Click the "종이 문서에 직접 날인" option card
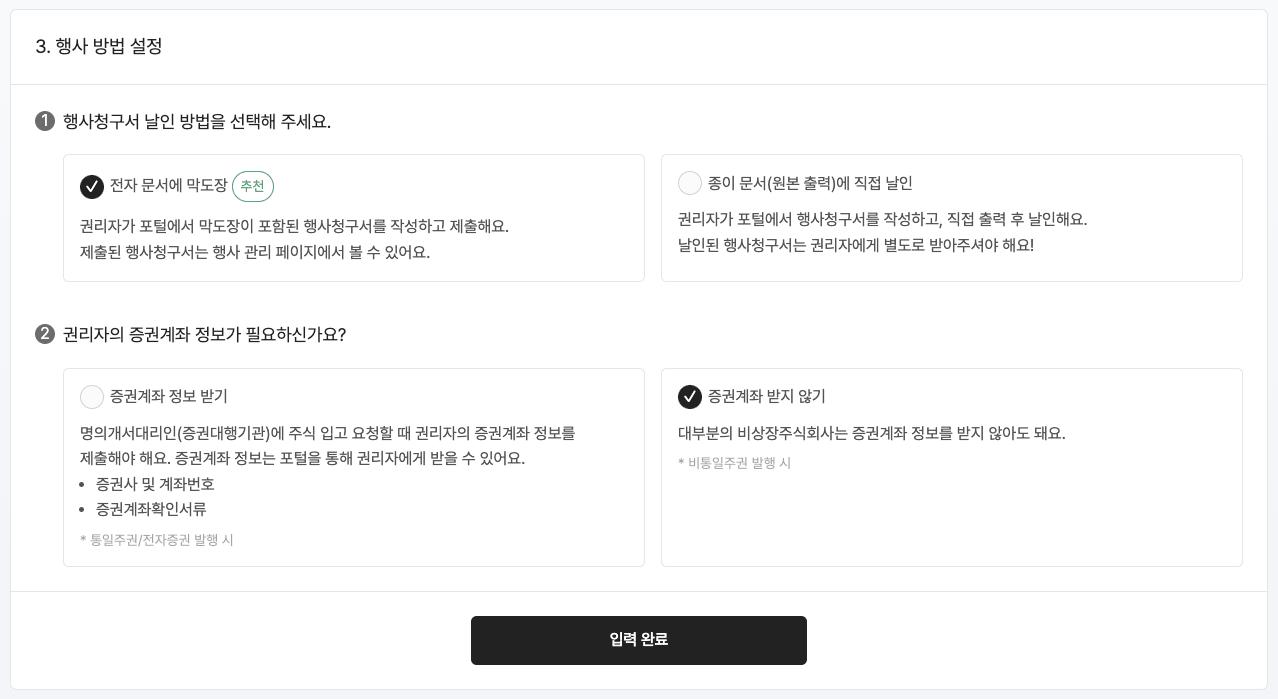The height and width of the screenshot is (699, 1278). click(x=951, y=218)
